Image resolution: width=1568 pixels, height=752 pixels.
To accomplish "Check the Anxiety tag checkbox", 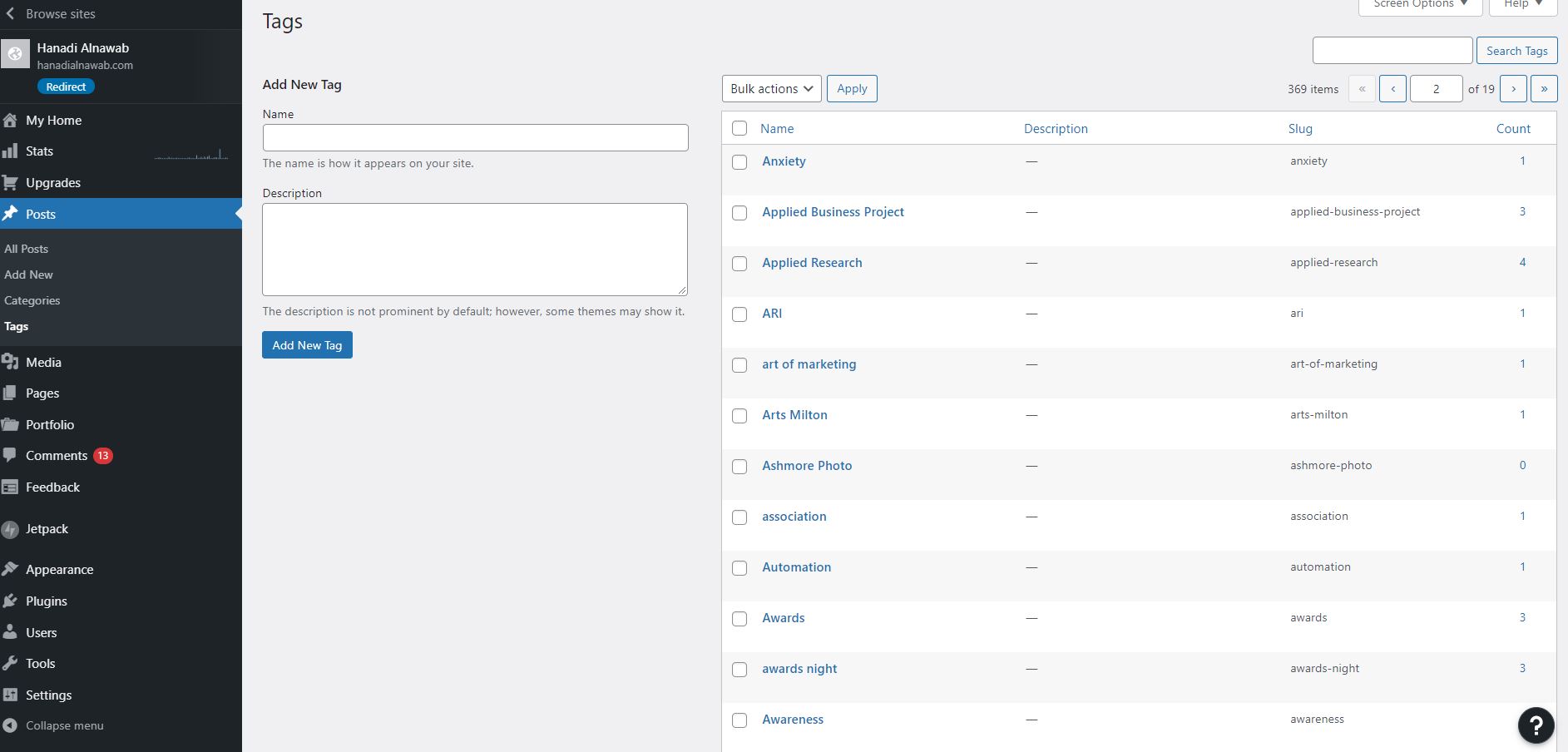I will click(x=739, y=162).
